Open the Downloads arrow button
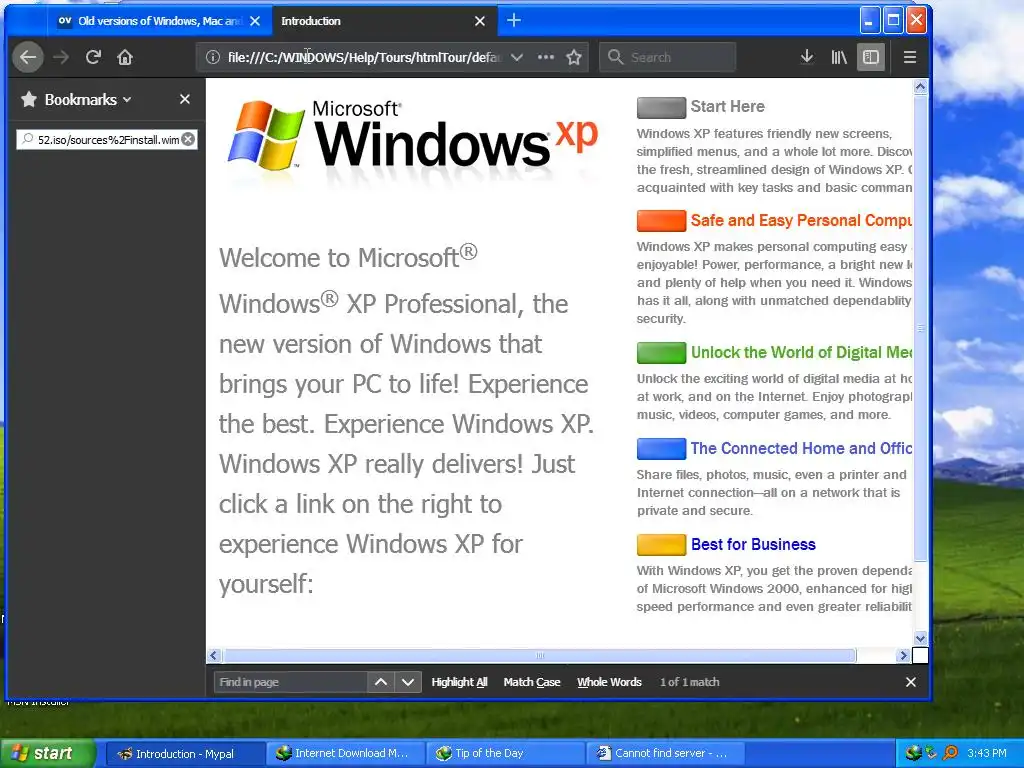The height and width of the screenshot is (768, 1024). pos(807,57)
